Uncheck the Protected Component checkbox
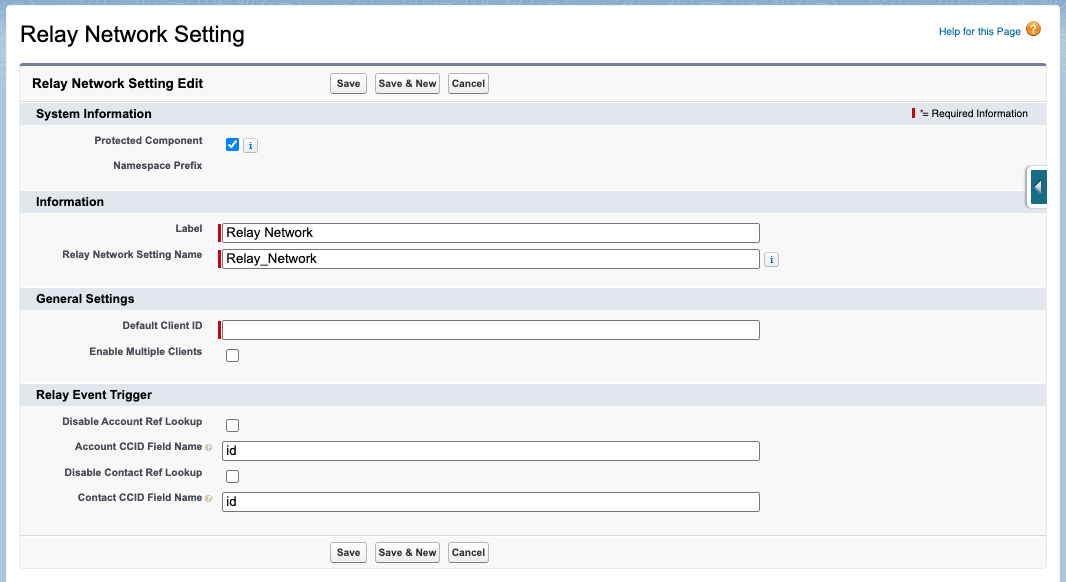Screen dimensions: 1066x582 click(x=233, y=145)
